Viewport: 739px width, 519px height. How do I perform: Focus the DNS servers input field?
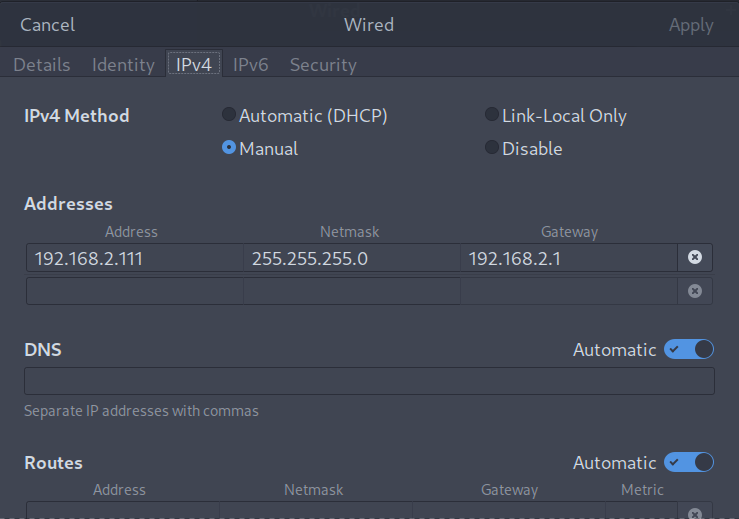pos(369,381)
